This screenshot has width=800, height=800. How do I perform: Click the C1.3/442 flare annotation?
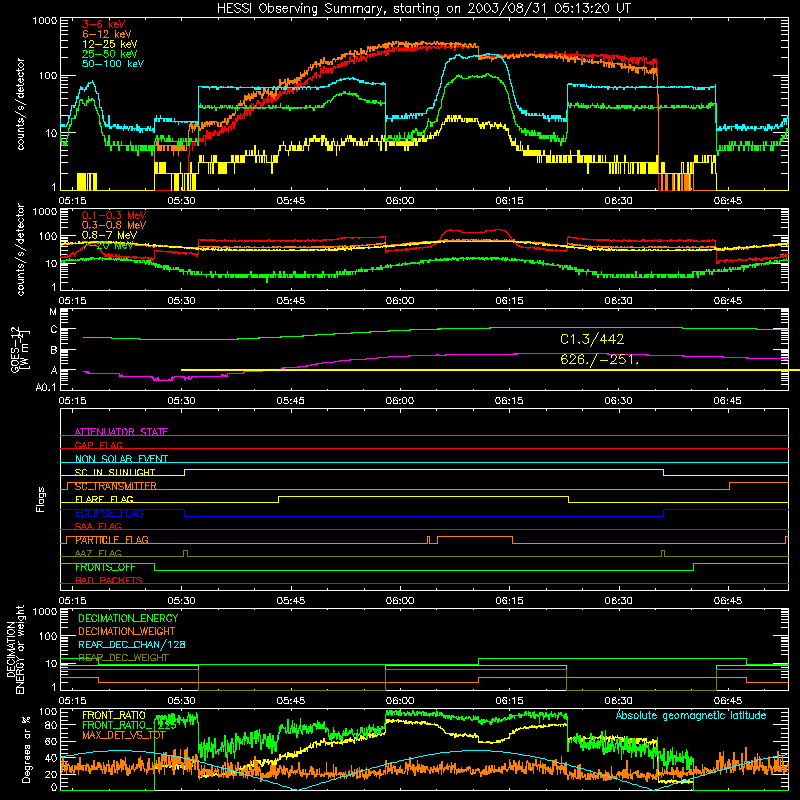point(592,339)
